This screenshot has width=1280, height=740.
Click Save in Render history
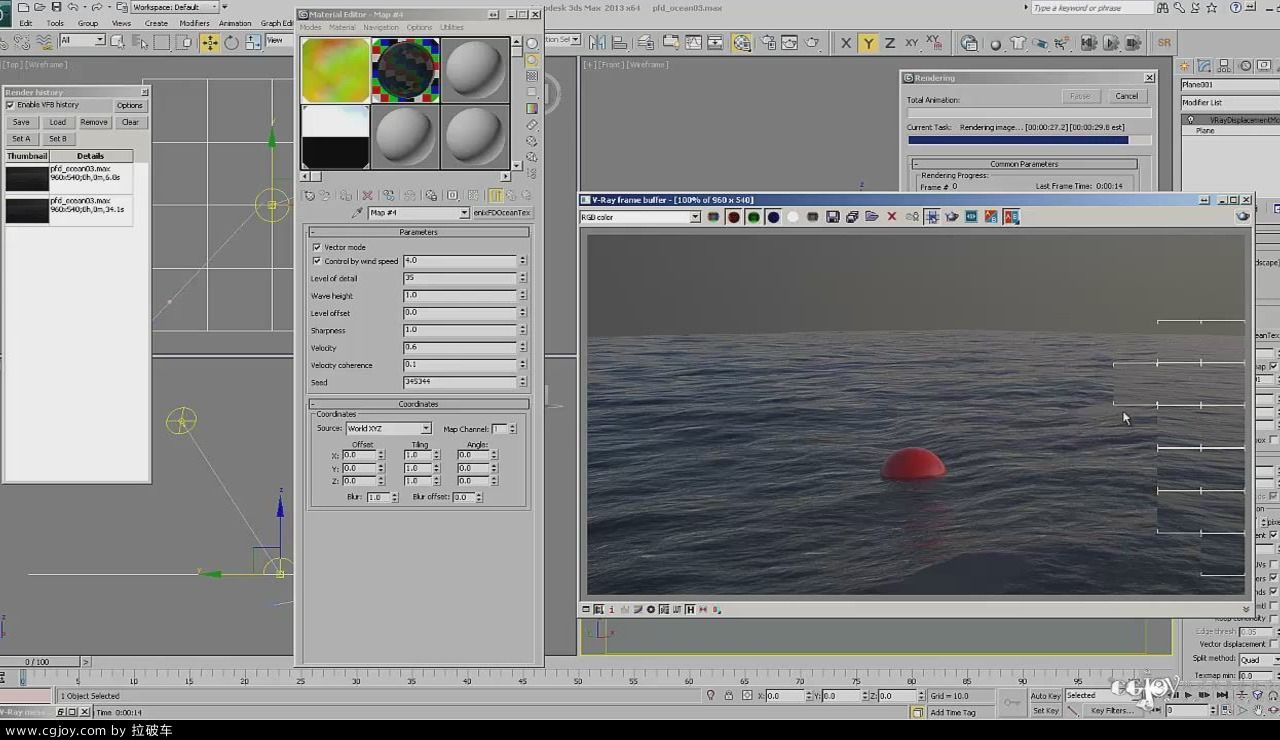click(x=21, y=122)
